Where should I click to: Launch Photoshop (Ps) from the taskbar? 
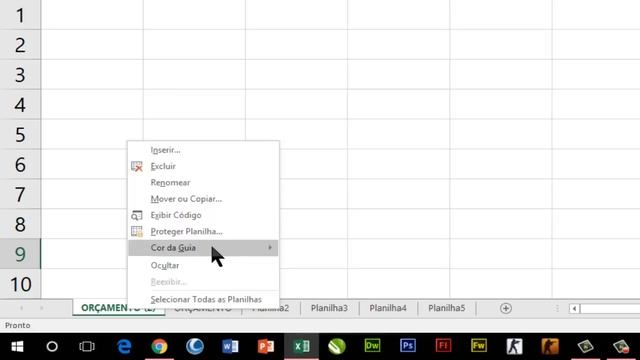coord(408,346)
